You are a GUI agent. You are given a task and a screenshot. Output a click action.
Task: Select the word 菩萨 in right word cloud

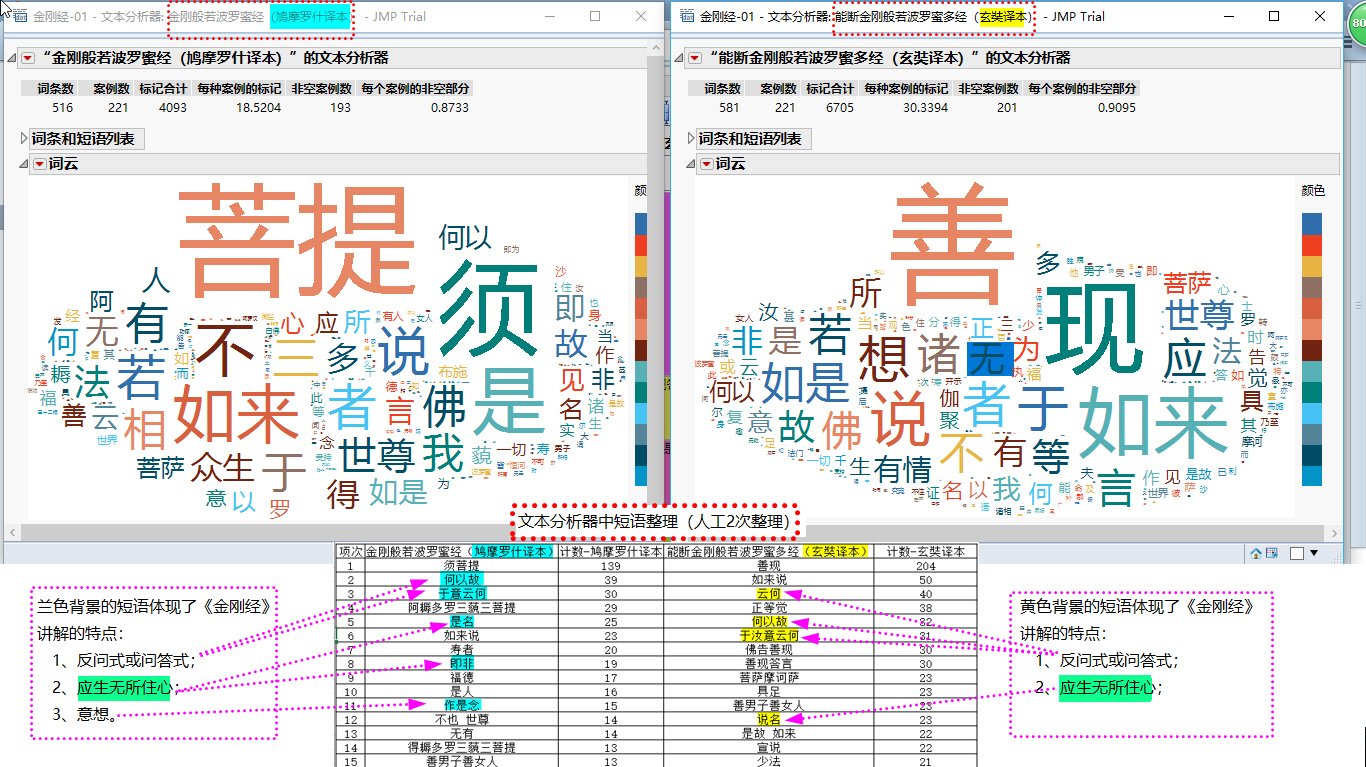(1188, 283)
